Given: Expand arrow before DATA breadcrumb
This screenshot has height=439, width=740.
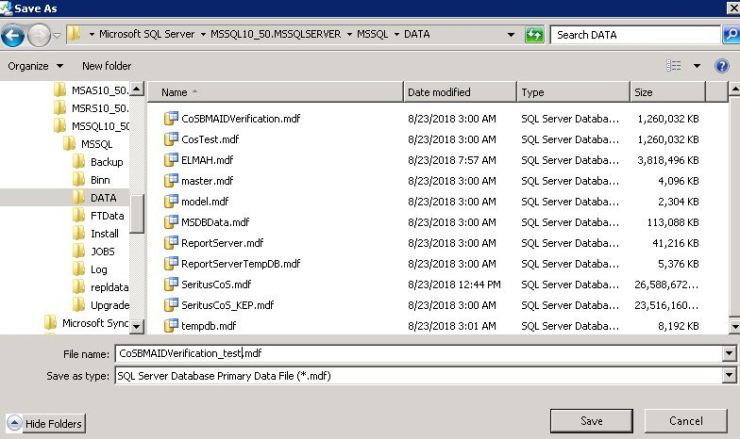Looking at the screenshot, I should pyautogui.click(x=396, y=34).
